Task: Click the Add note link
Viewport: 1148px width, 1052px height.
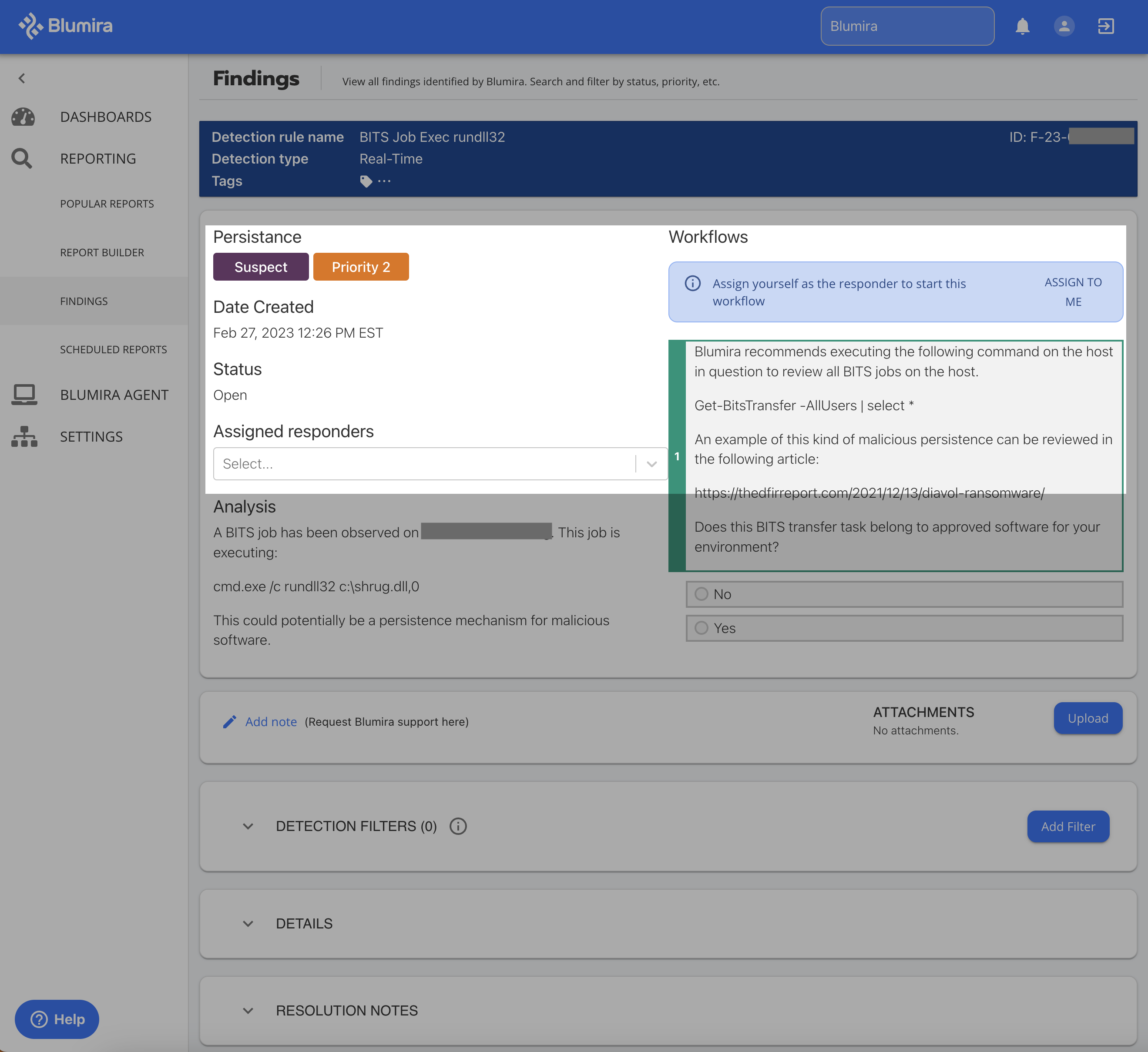Action: [x=271, y=722]
